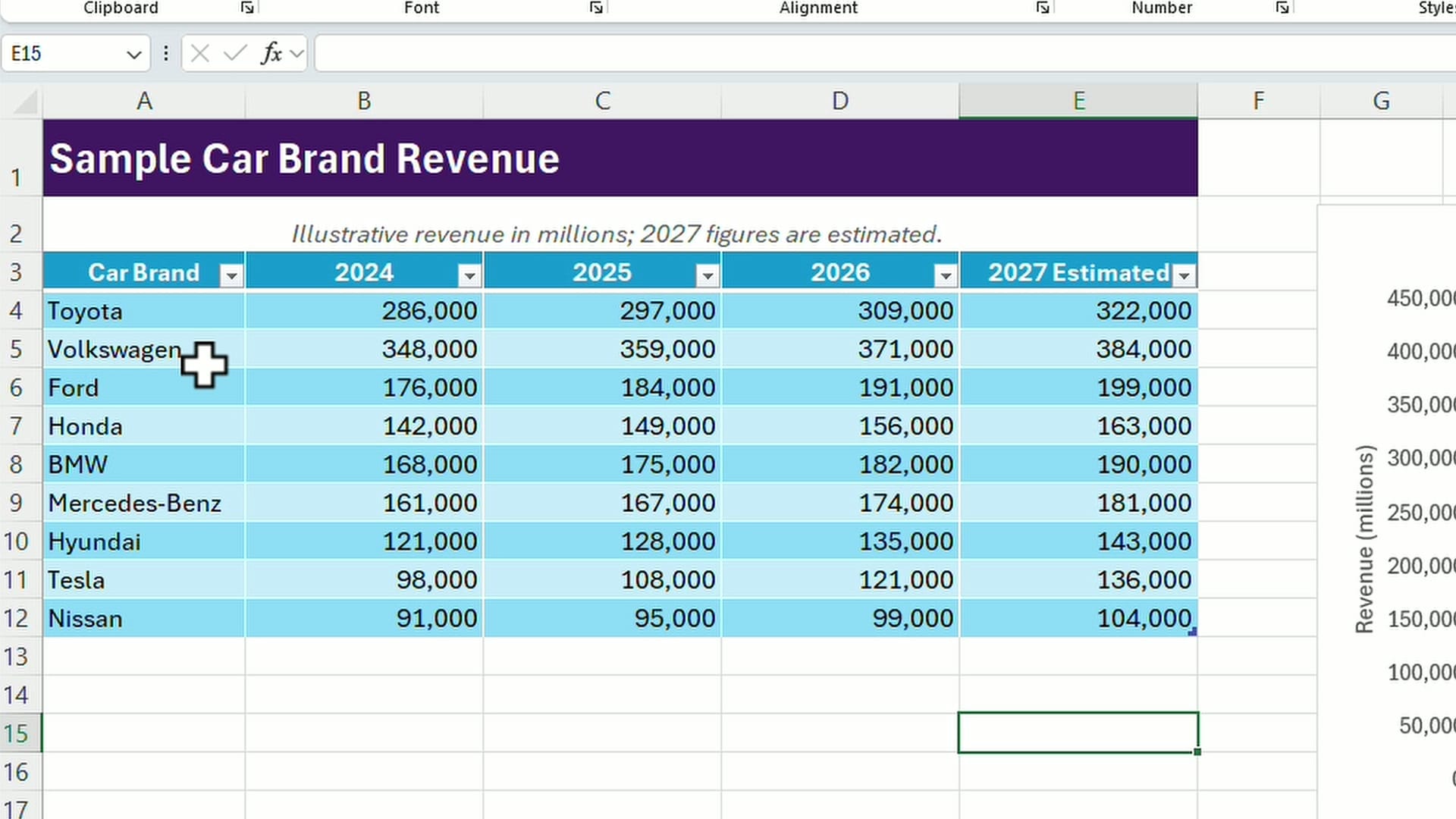Select the Mercedes-Benz cell
Screen dimensions: 1456x819
[x=144, y=504]
